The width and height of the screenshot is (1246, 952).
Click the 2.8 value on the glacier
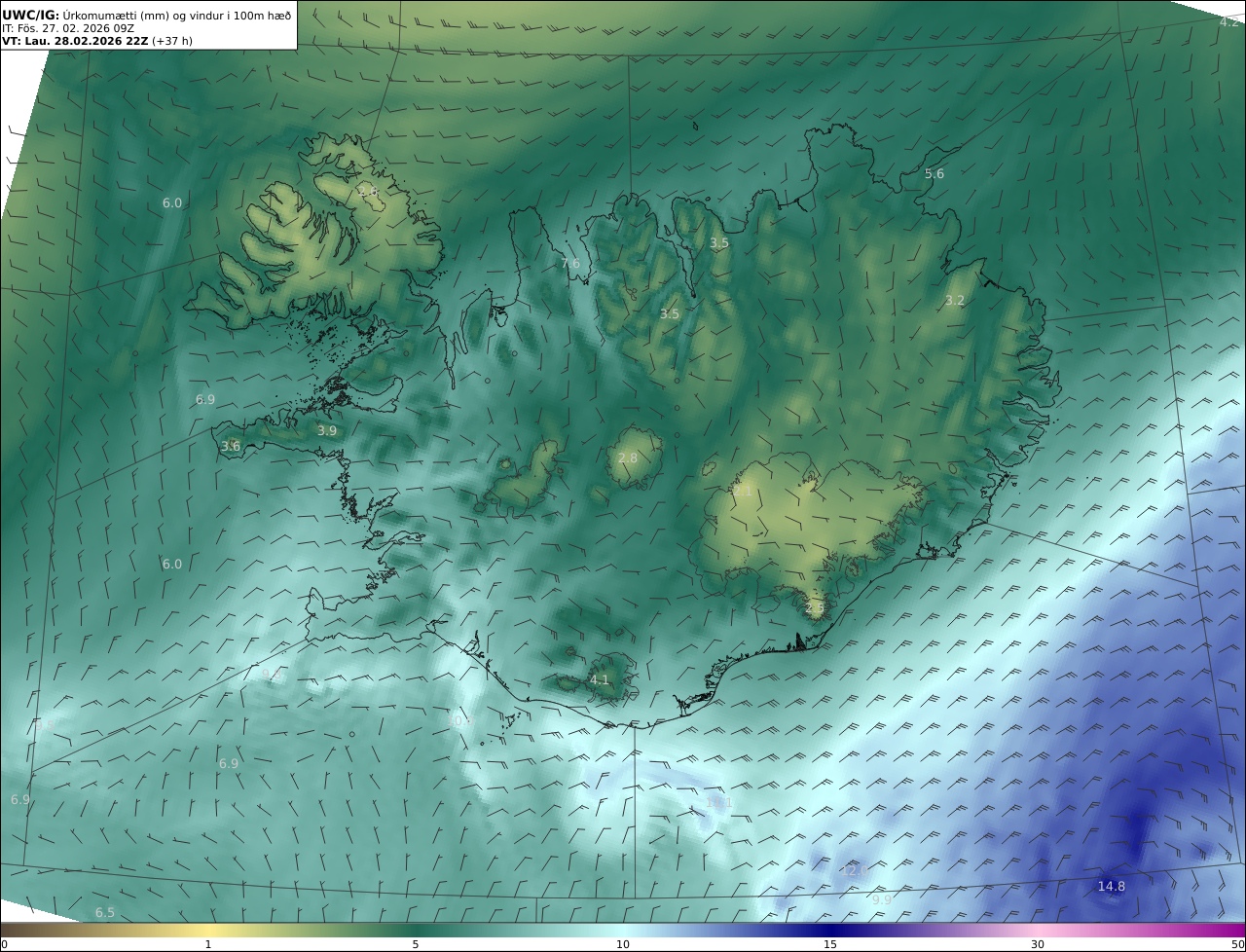(628, 458)
